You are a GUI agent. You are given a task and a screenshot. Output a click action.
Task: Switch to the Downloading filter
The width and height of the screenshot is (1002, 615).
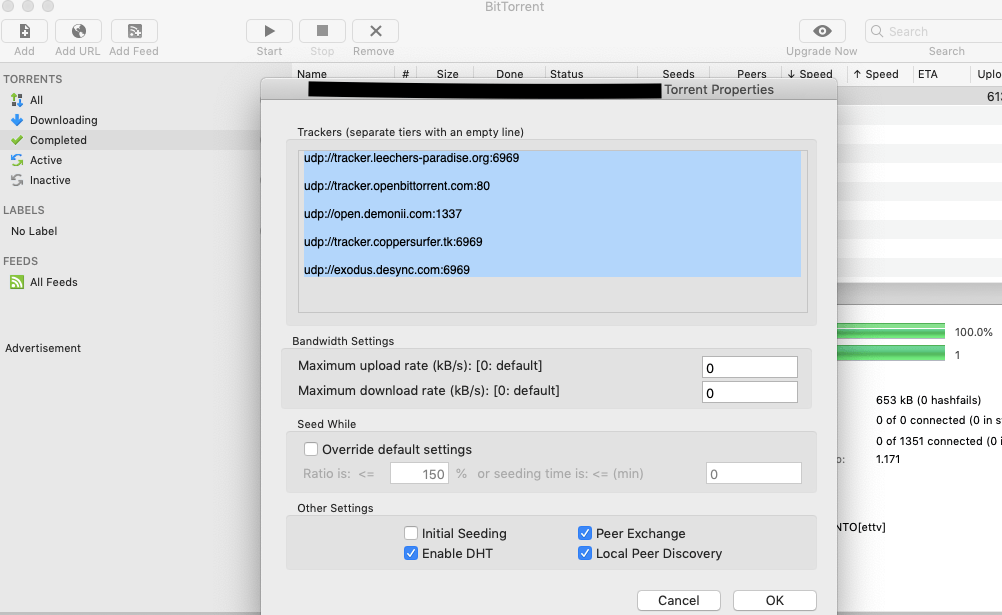(x=62, y=119)
